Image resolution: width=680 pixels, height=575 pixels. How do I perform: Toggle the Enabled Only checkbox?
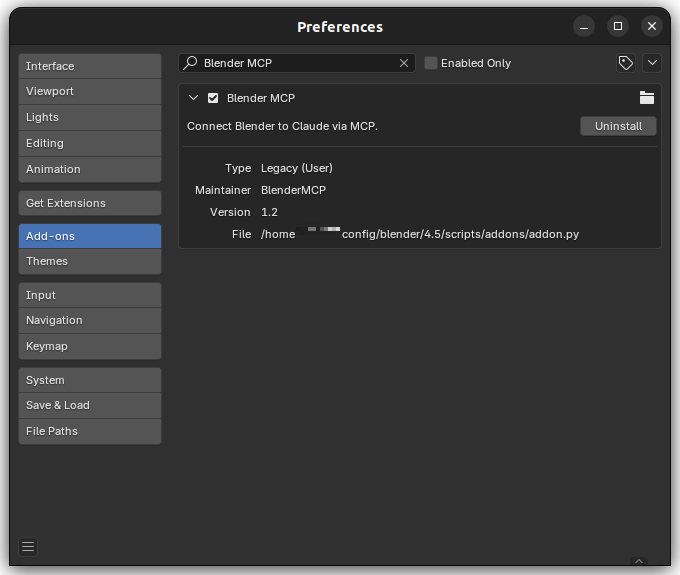point(431,63)
